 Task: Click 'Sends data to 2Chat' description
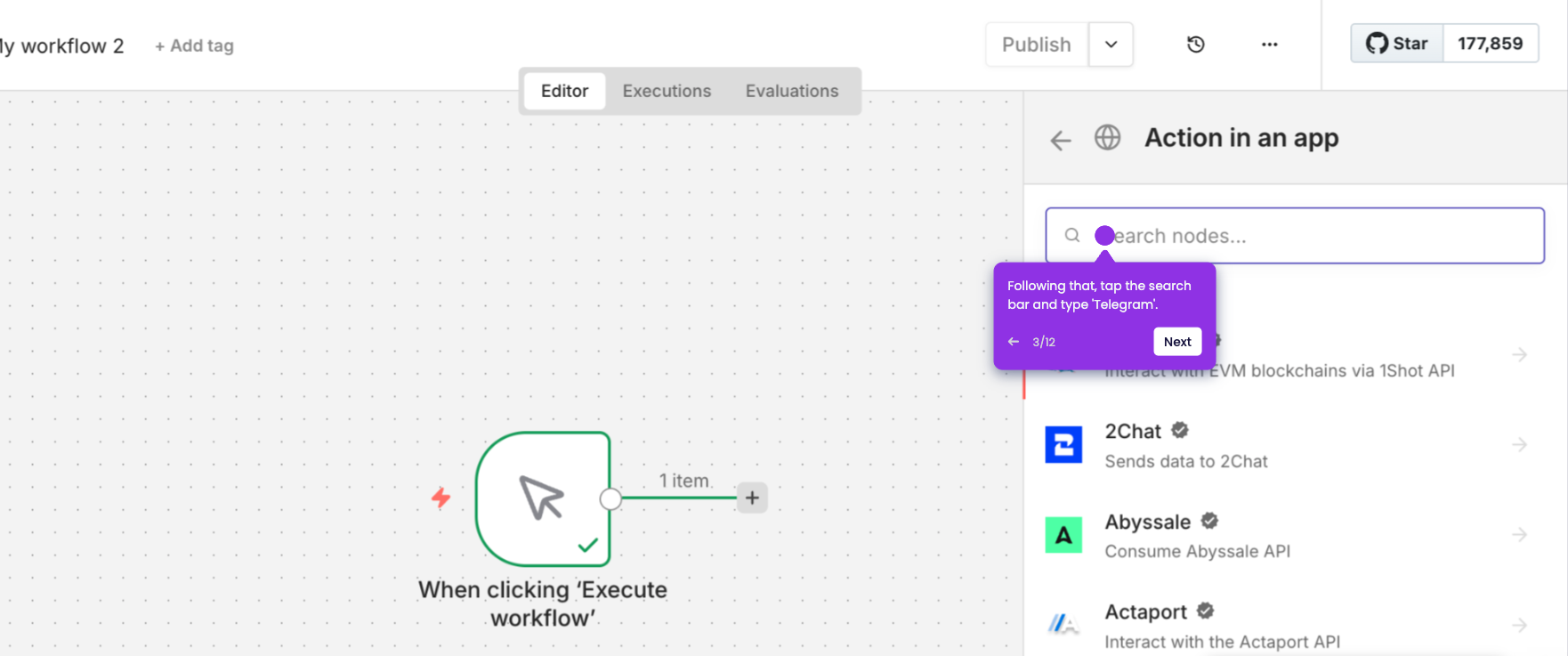click(x=1186, y=461)
